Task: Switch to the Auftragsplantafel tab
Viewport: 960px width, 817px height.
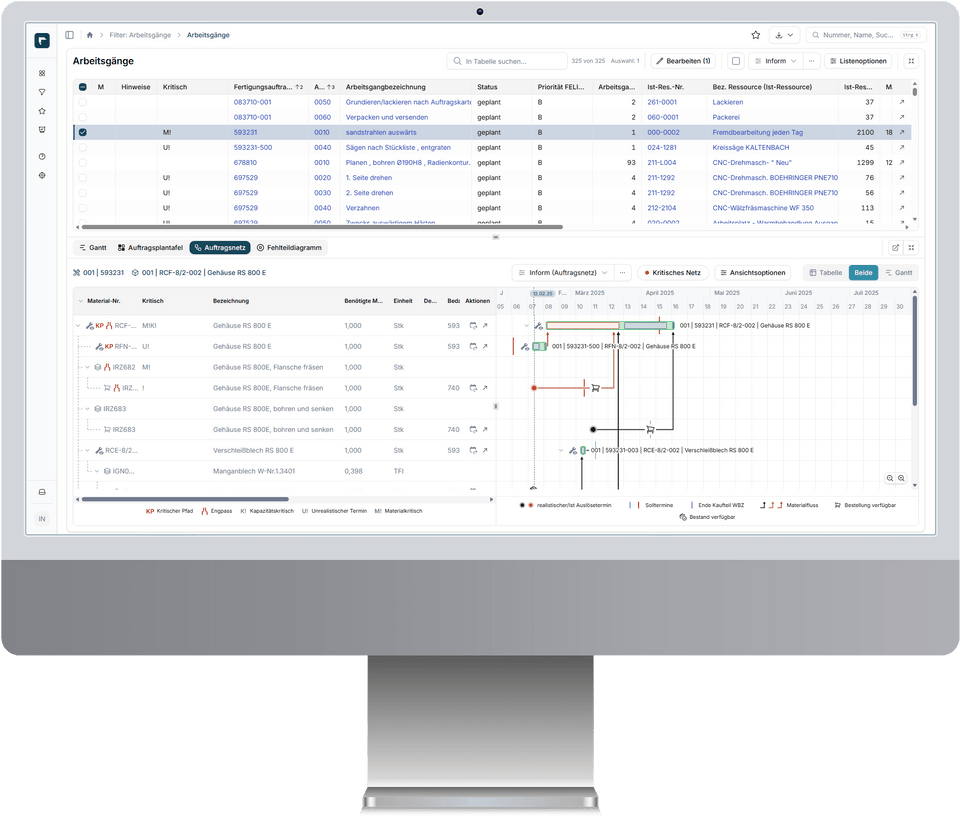Action: pos(150,247)
